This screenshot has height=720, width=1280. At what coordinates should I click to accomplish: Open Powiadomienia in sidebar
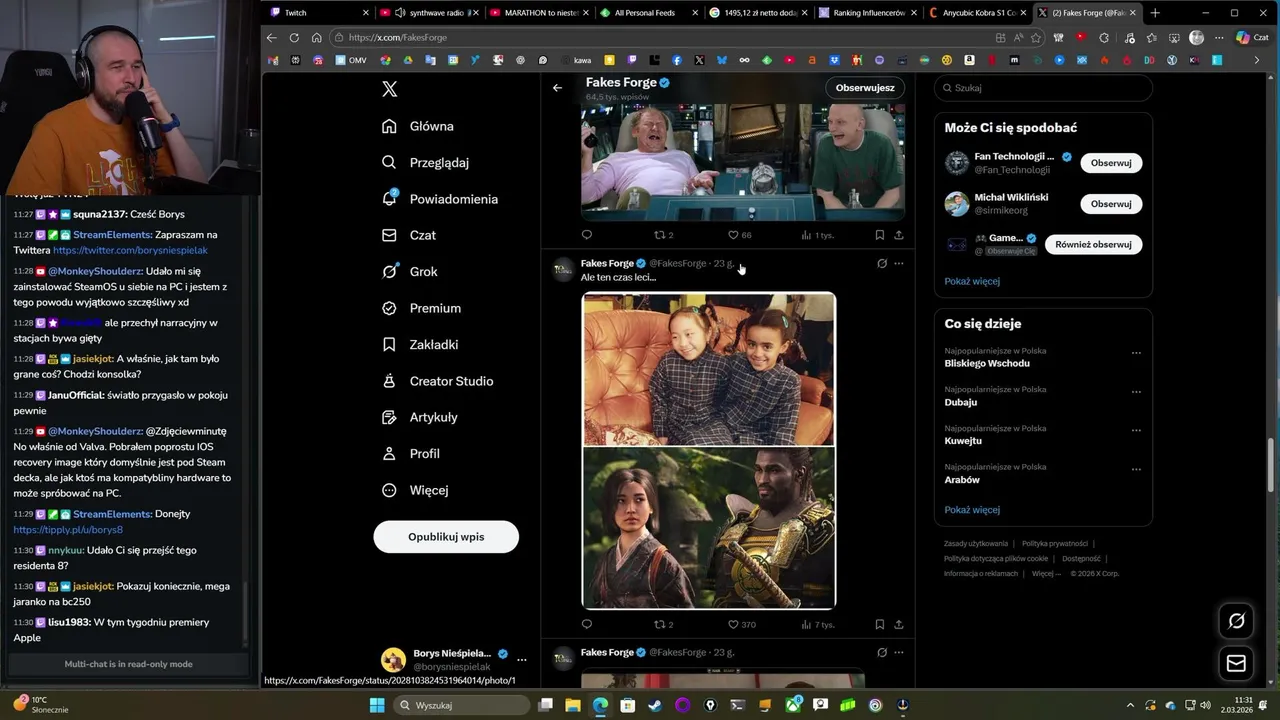pos(440,199)
